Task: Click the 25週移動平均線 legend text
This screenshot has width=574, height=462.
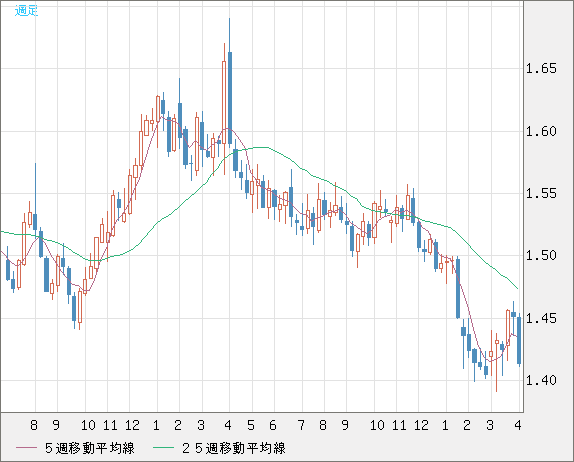Action: point(234,448)
